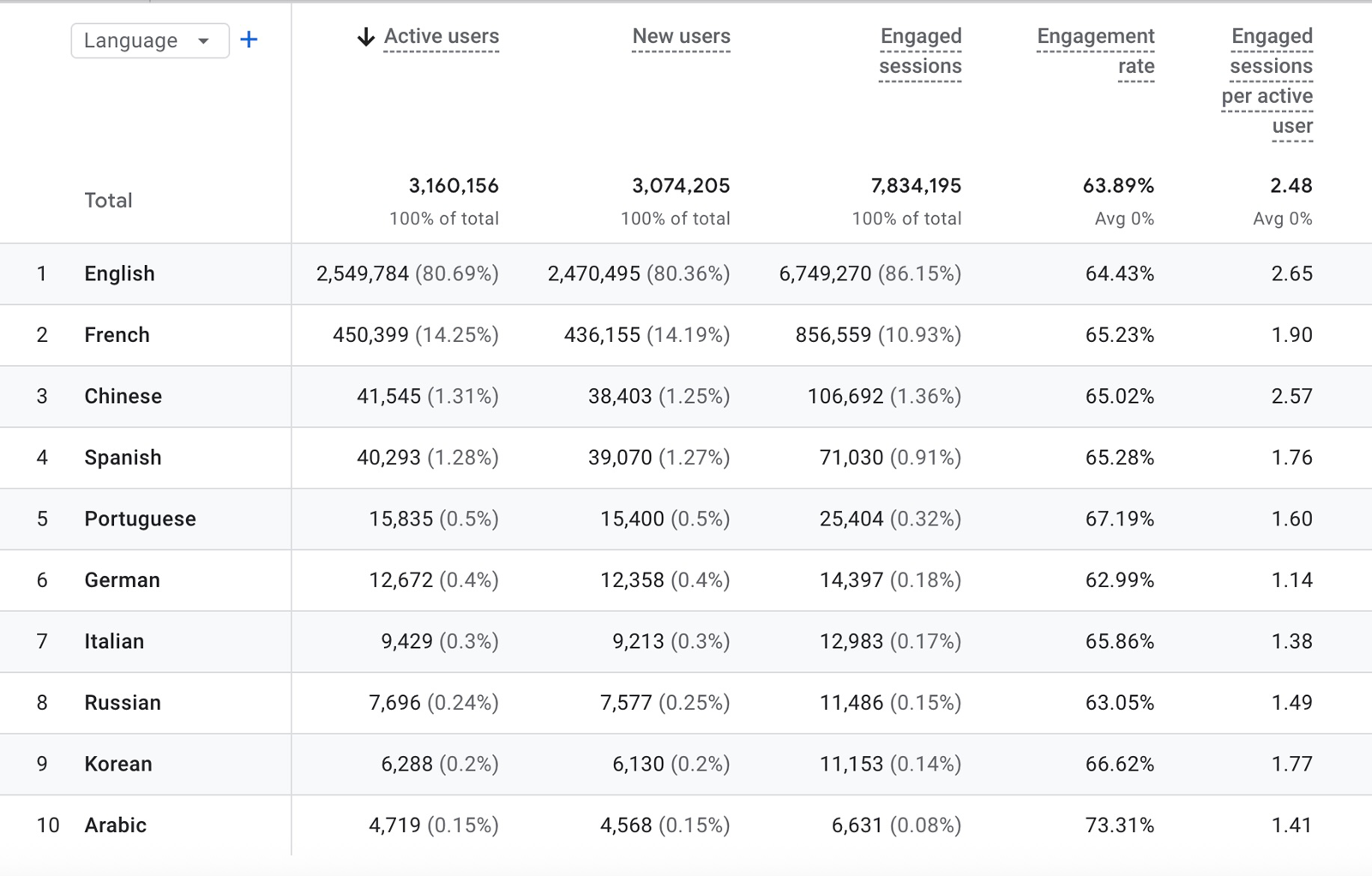The image size is (1372, 876).
Task: Select the Portuguese language row label
Action: (141, 519)
